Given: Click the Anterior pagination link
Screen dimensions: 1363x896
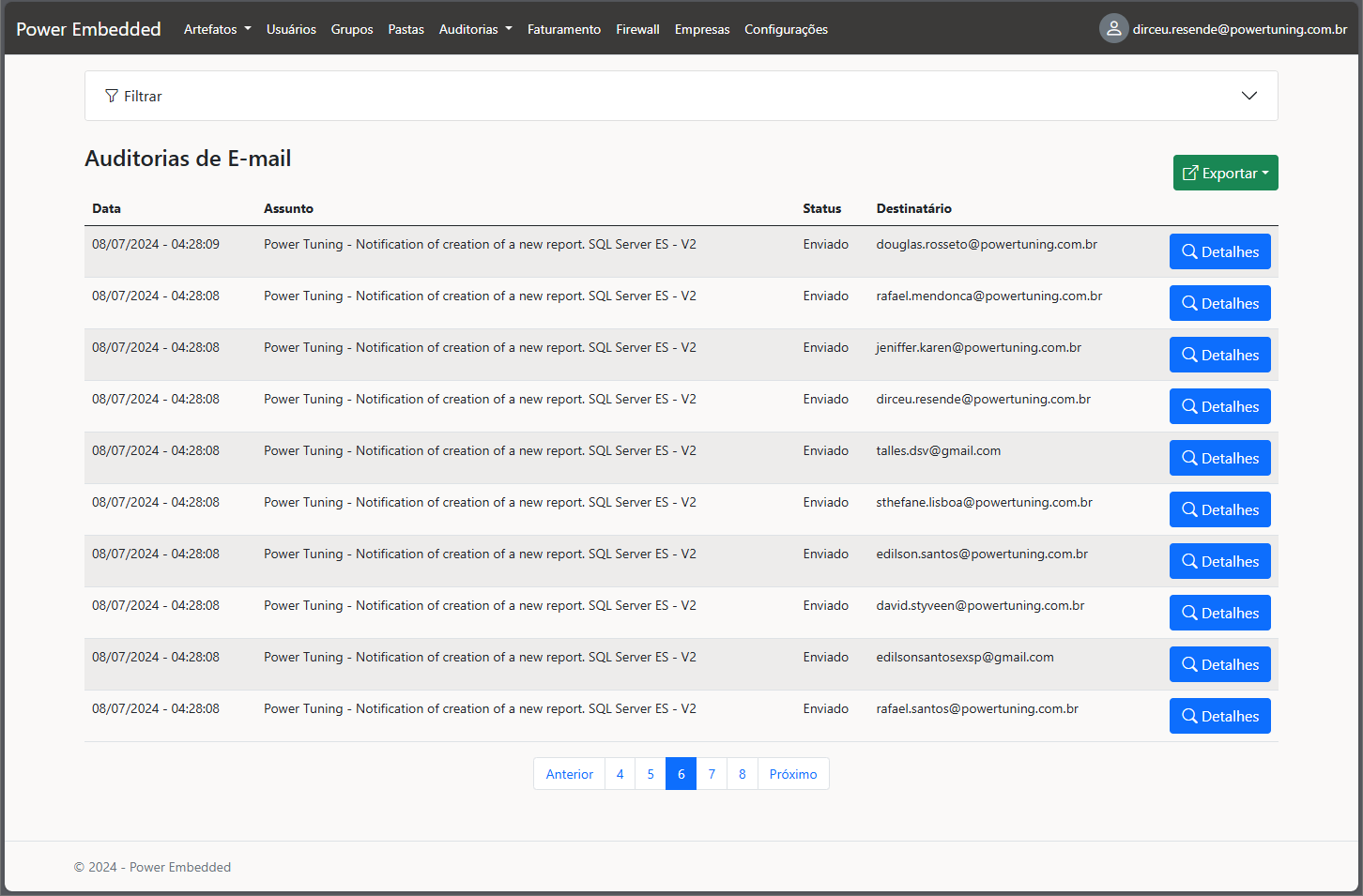Looking at the screenshot, I should (x=569, y=774).
